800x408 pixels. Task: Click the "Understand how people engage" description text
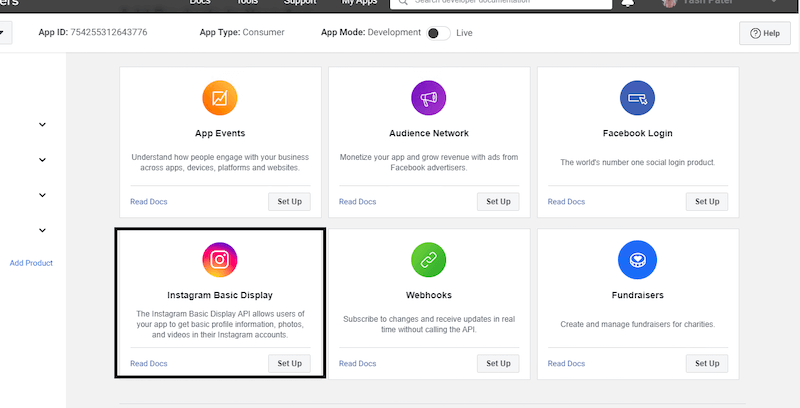[x=220, y=162]
